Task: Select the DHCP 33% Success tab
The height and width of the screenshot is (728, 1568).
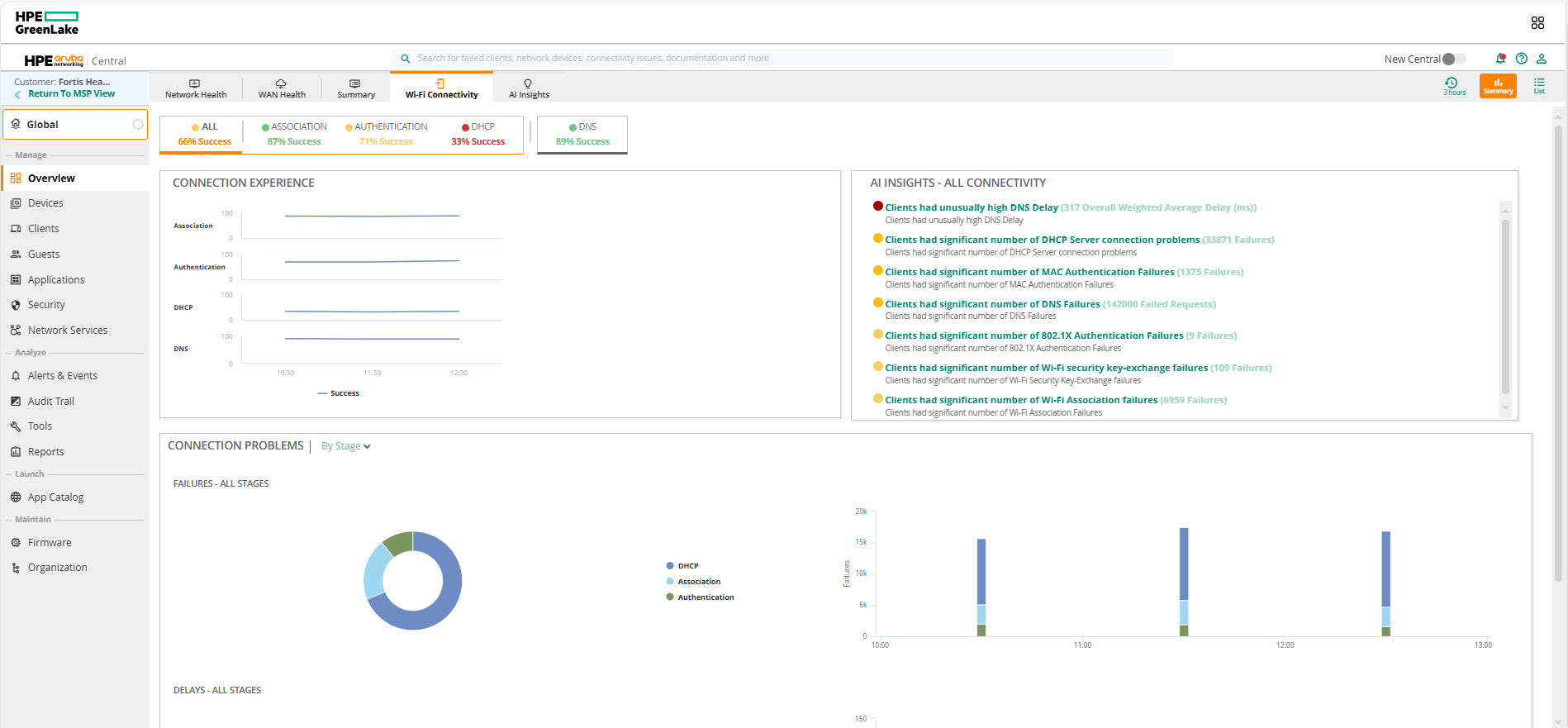Action: (x=478, y=135)
